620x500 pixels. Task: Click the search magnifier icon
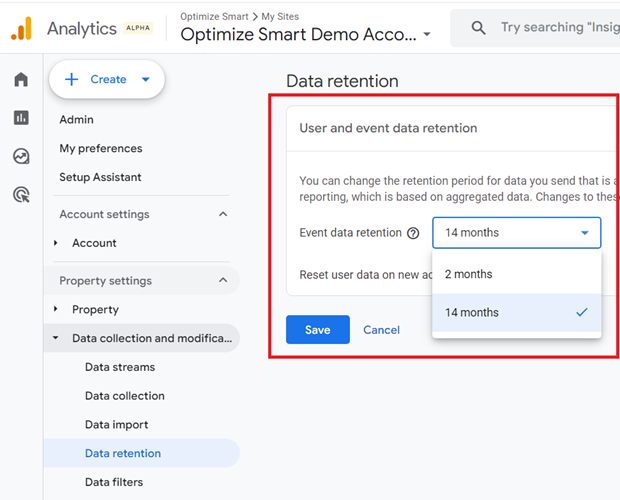tap(479, 28)
